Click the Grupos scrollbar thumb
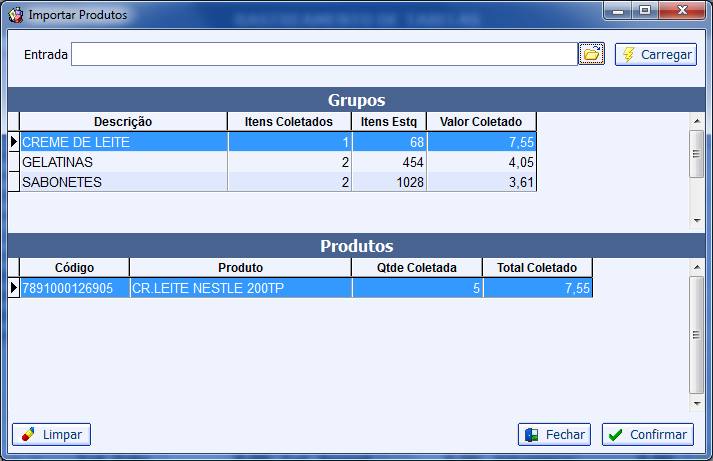Image resolution: width=713 pixels, height=461 pixels. point(697,154)
